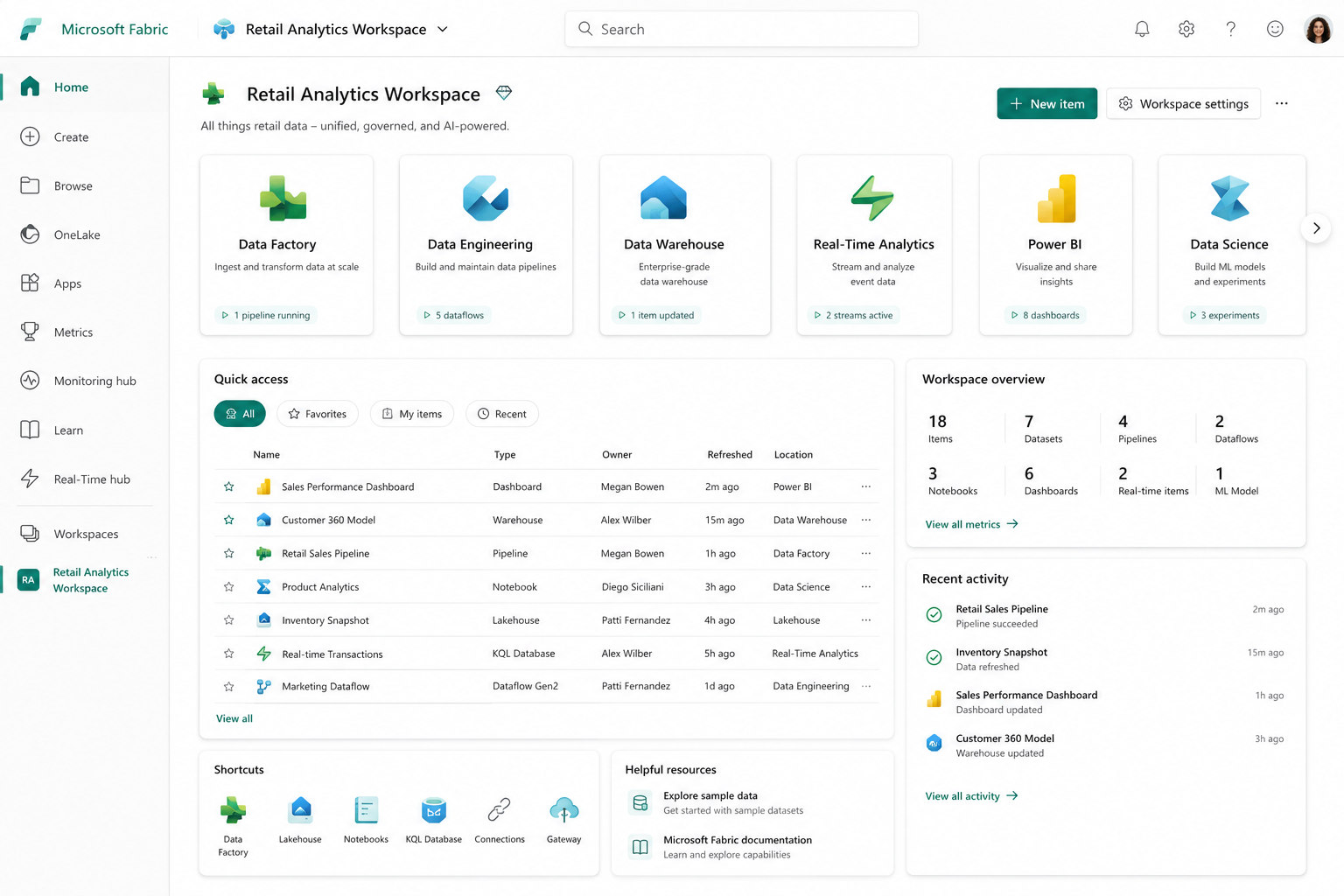Click in the Search field
Screen dimensions: 1344x896
[x=742, y=29]
